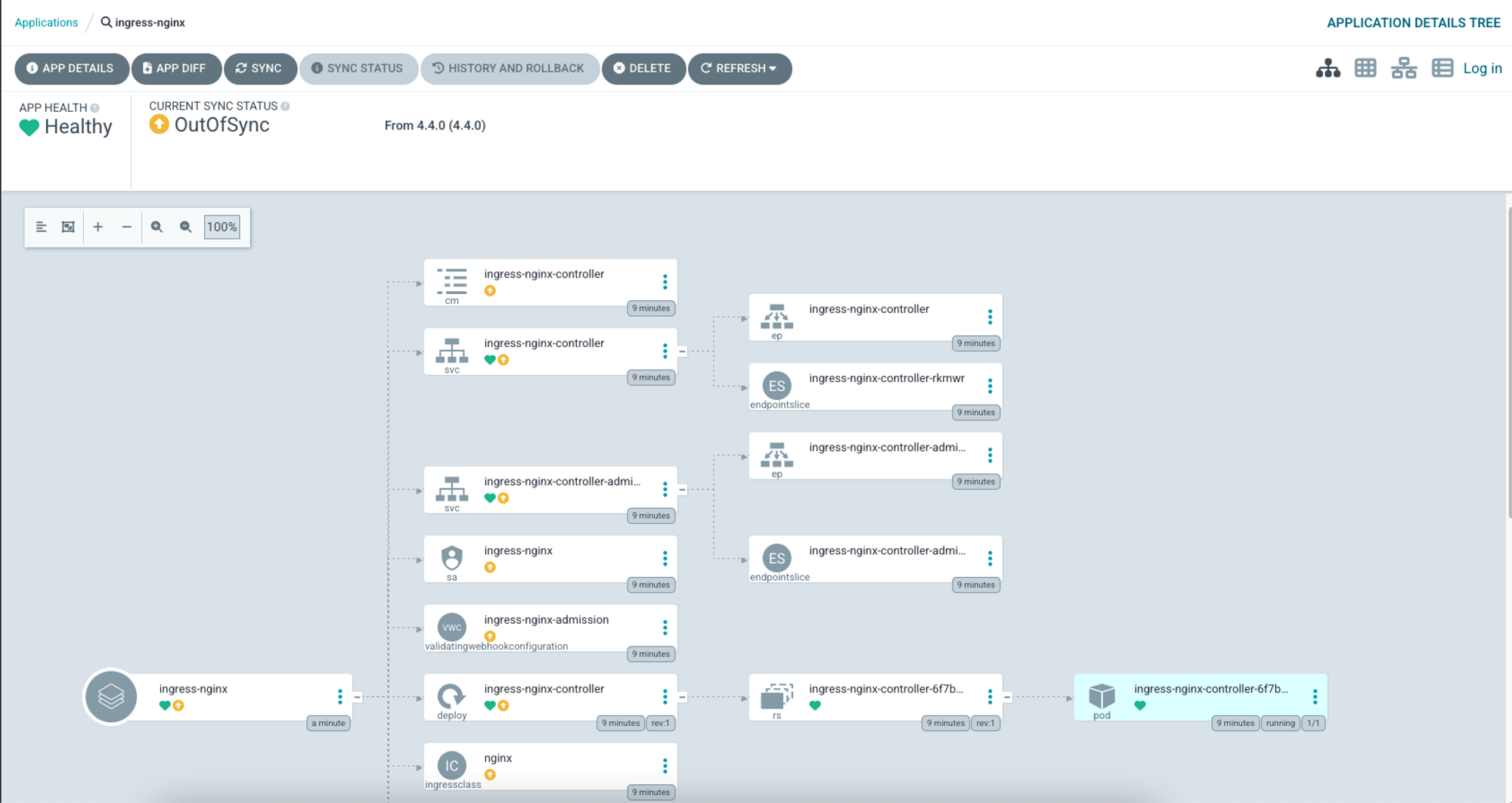Zoom in on the resource graph

pyautogui.click(x=156, y=227)
